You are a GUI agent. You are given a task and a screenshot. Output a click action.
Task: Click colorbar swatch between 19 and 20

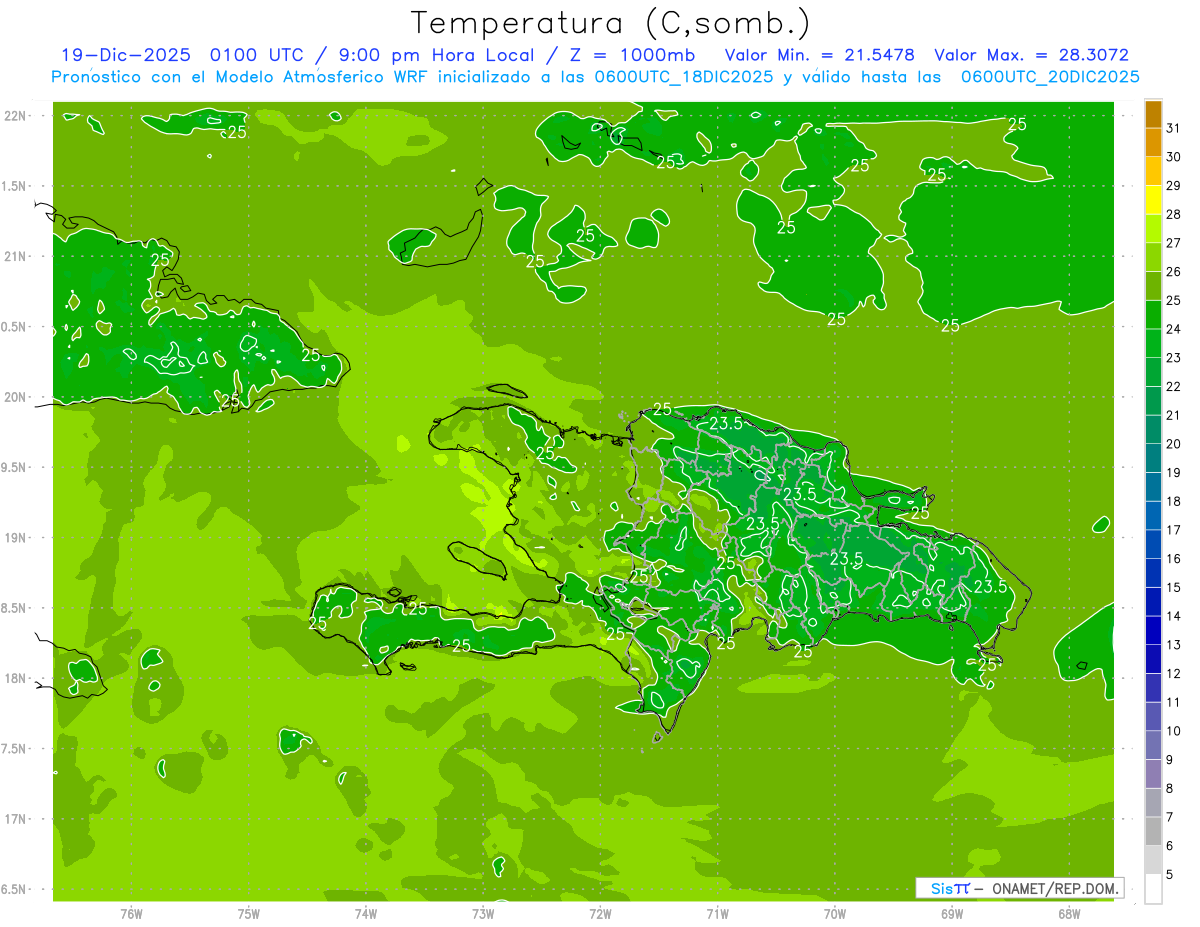tap(1153, 458)
